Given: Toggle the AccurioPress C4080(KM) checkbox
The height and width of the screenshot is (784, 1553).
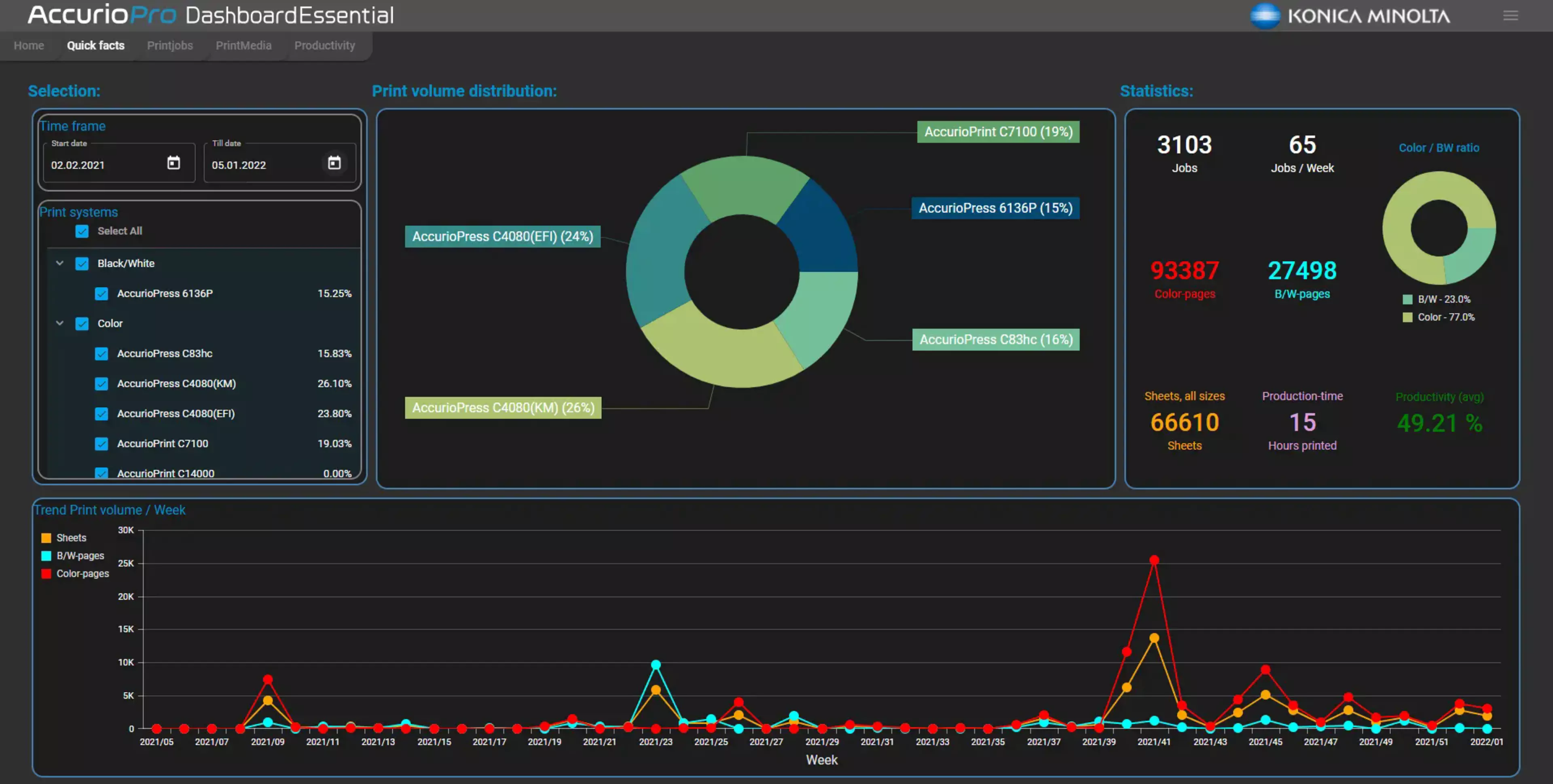Looking at the screenshot, I should coord(101,384).
